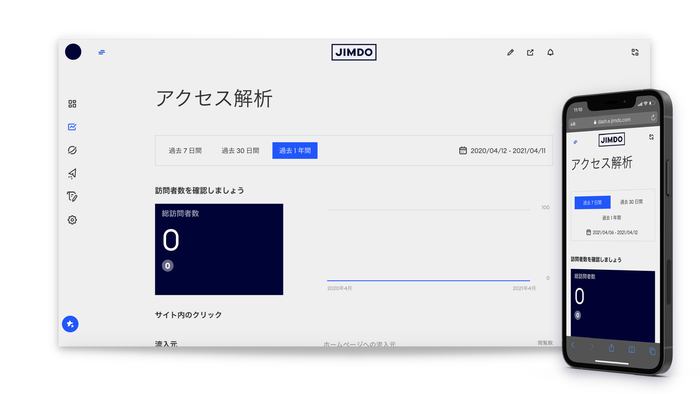This screenshot has height=394, width=700.
Task: Open the bell notifications icon
Action: [550, 52]
